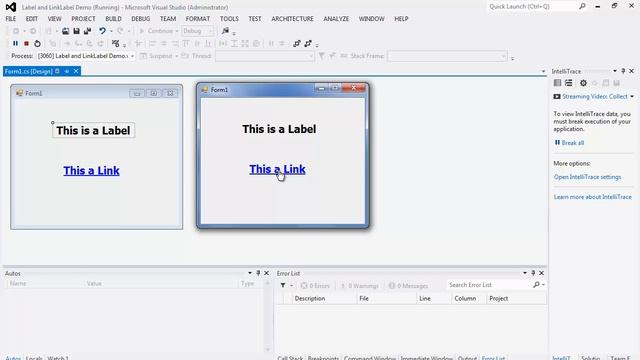Restart debugging with the circular arrow icon
The image size is (640, 360).
[x=37, y=43]
